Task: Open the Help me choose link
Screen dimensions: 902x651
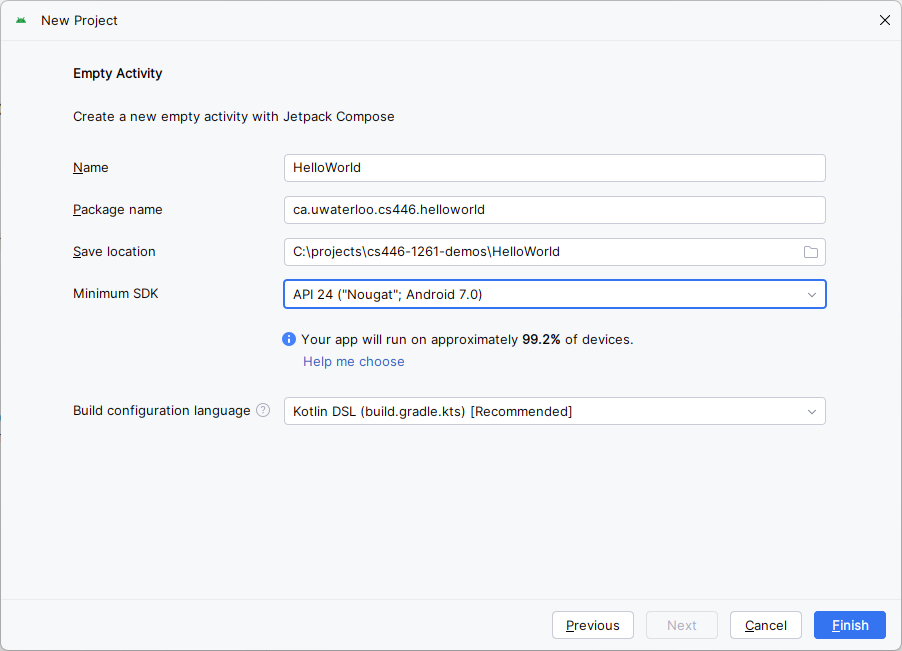Action: 354,362
